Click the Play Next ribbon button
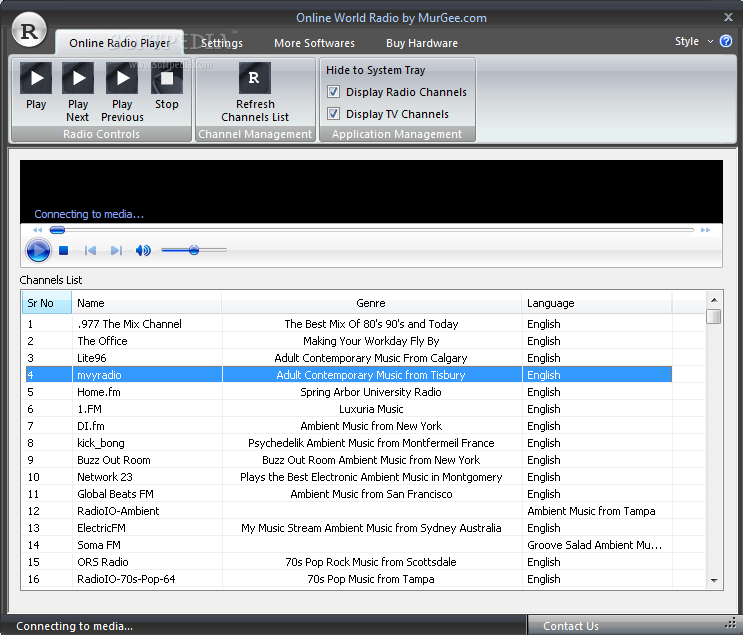743x635 pixels. point(78,92)
